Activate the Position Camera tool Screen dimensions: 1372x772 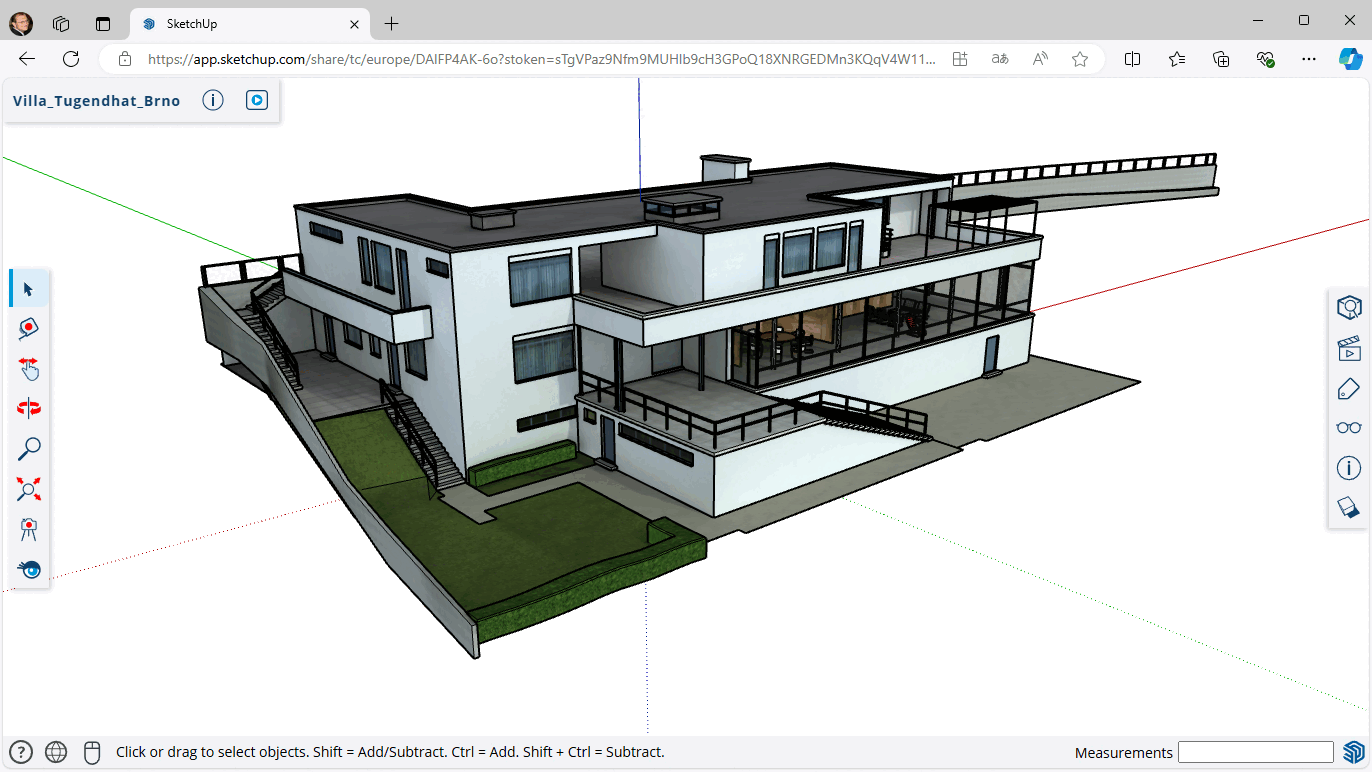click(28, 529)
